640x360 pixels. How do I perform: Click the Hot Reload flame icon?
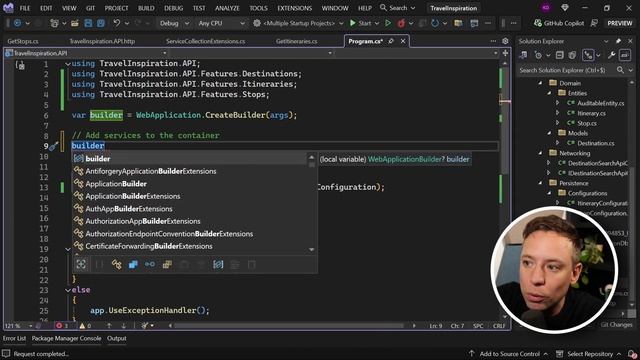pyautogui.click(x=401, y=23)
